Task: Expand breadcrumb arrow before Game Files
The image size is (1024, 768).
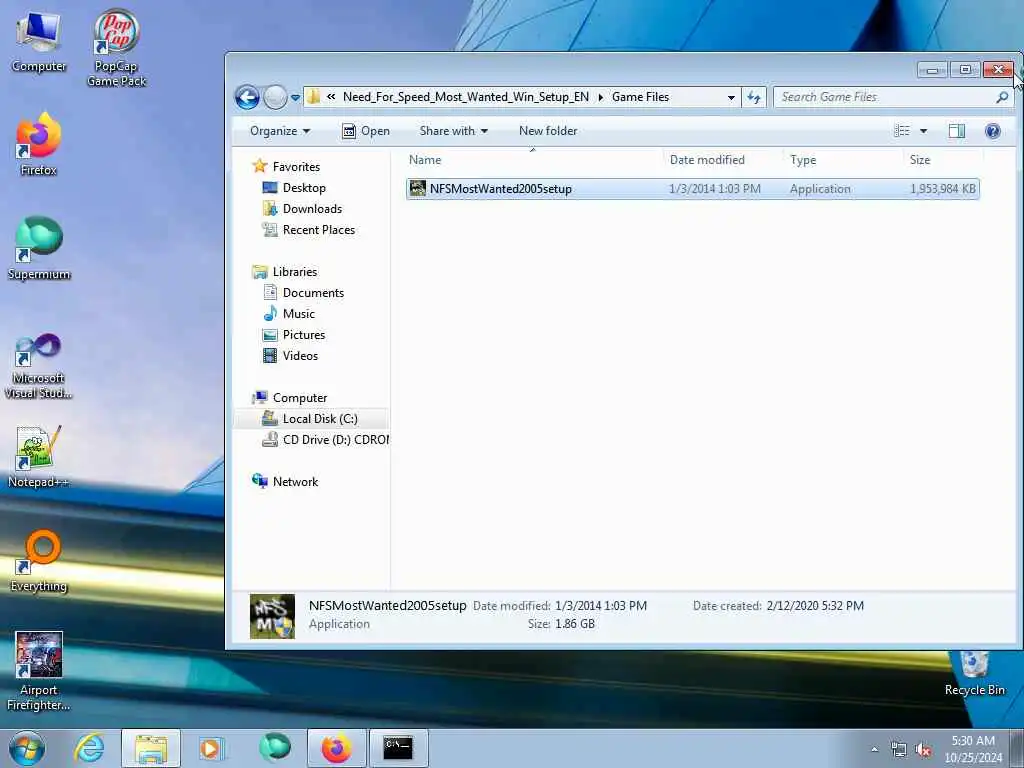Action: coord(600,97)
